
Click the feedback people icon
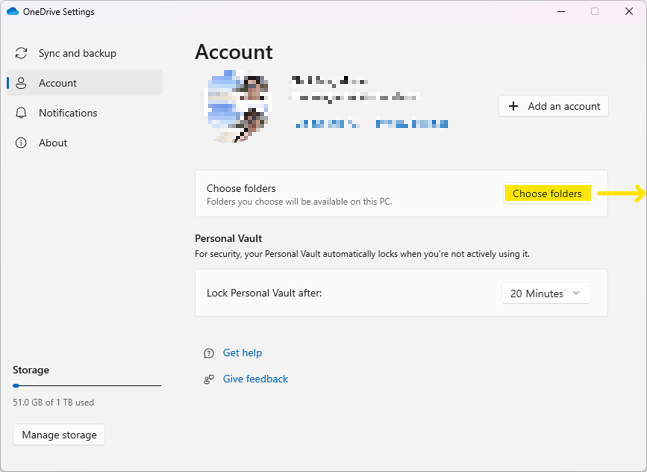point(209,379)
